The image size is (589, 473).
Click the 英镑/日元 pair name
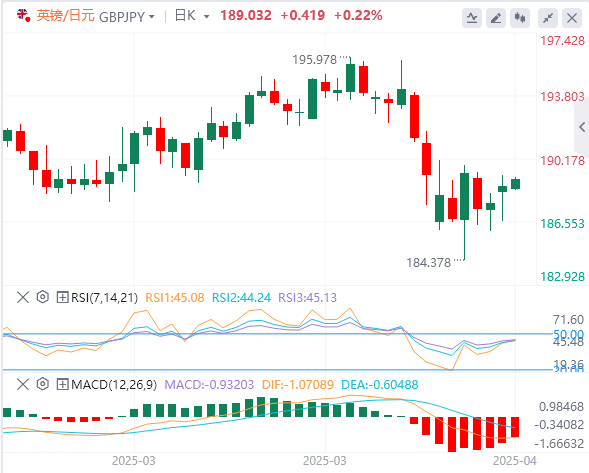pos(65,16)
